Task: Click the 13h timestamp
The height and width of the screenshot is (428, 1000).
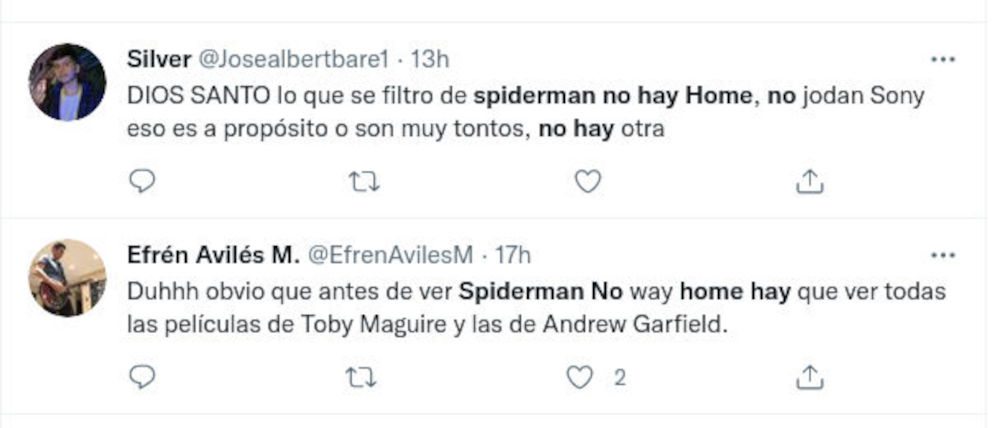Action: pos(430,60)
